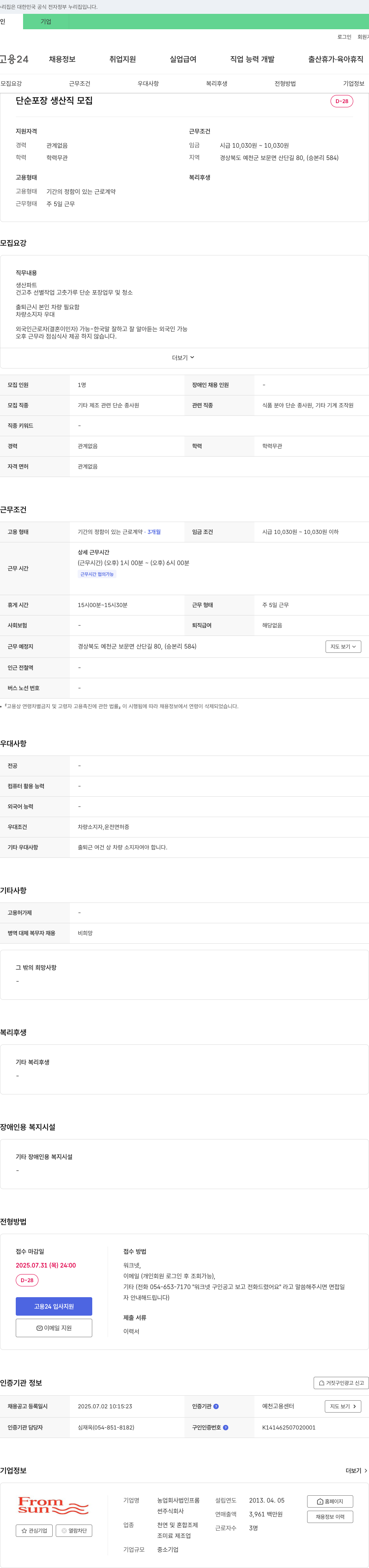The image size is (369, 1568).
Task: Click the 3개월 contract period text
Action: pos(155,532)
